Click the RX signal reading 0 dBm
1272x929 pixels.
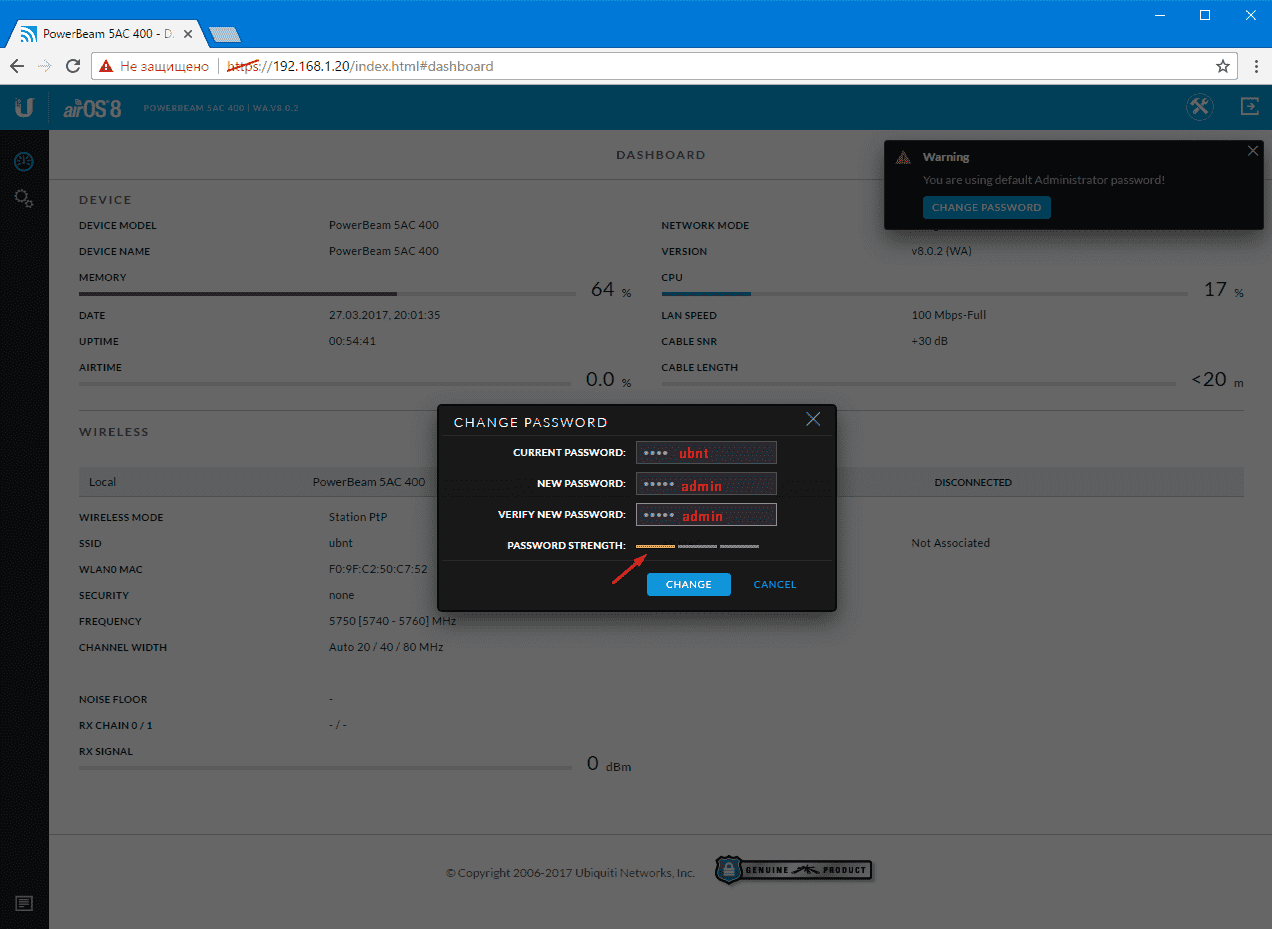point(609,764)
